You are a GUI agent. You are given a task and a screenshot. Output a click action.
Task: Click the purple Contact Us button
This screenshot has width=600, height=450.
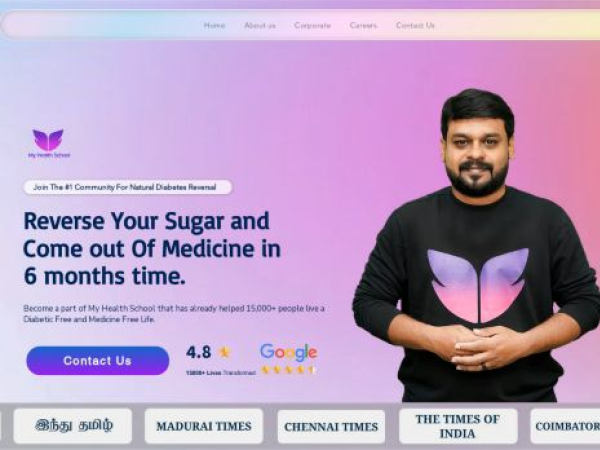pos(98,360)
